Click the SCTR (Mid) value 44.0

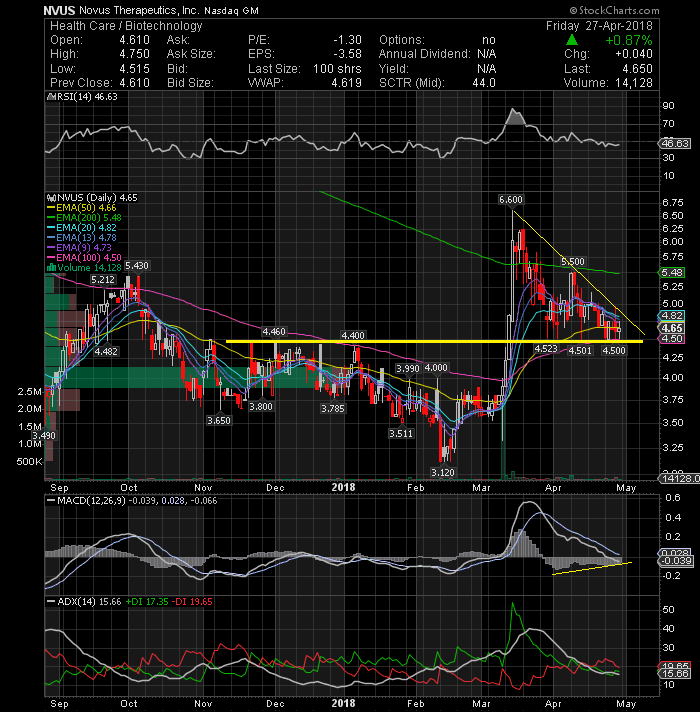(484, 83)
